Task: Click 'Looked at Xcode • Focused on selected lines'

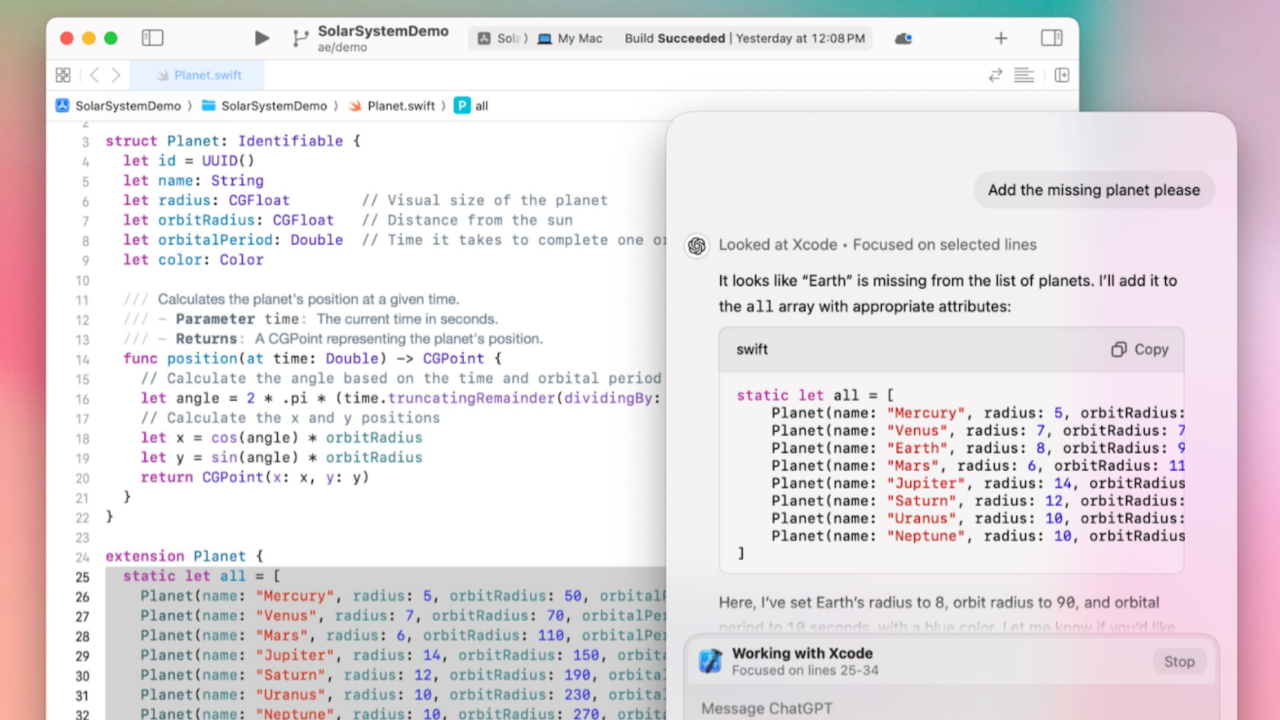Action: coord(877,245)
